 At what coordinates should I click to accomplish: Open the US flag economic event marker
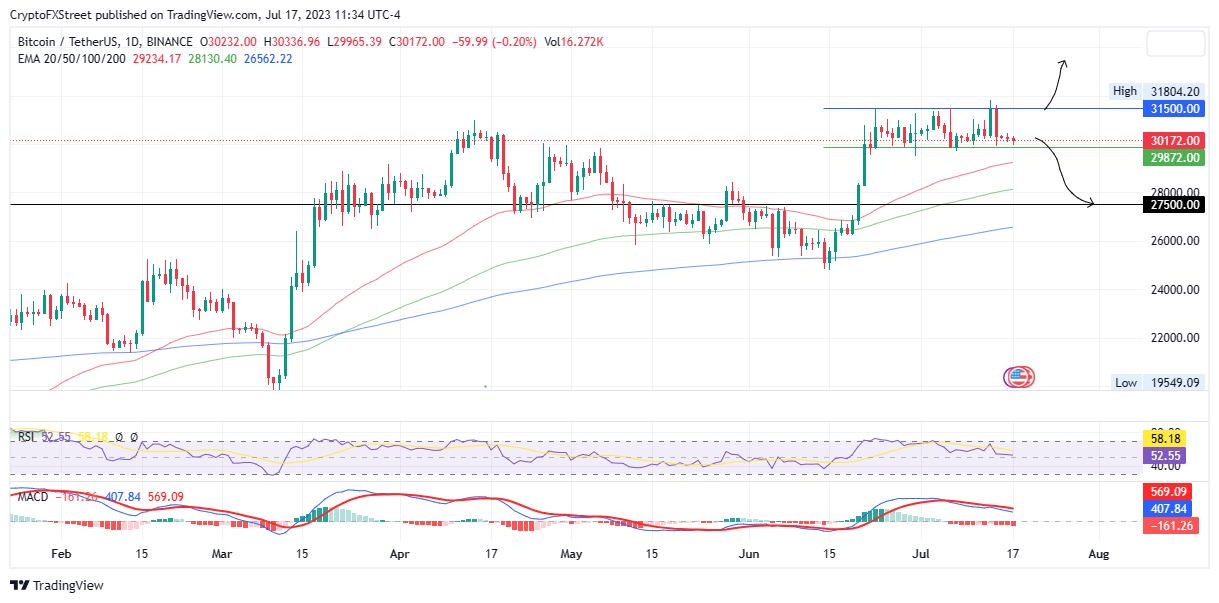1019,377
